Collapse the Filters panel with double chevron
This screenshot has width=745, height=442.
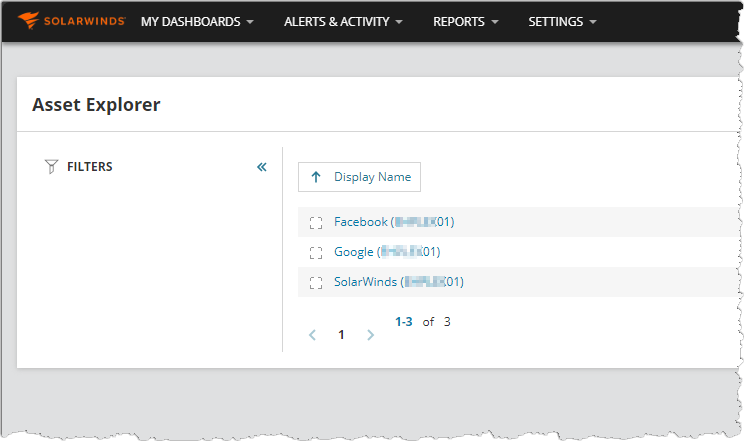(262, 167)
